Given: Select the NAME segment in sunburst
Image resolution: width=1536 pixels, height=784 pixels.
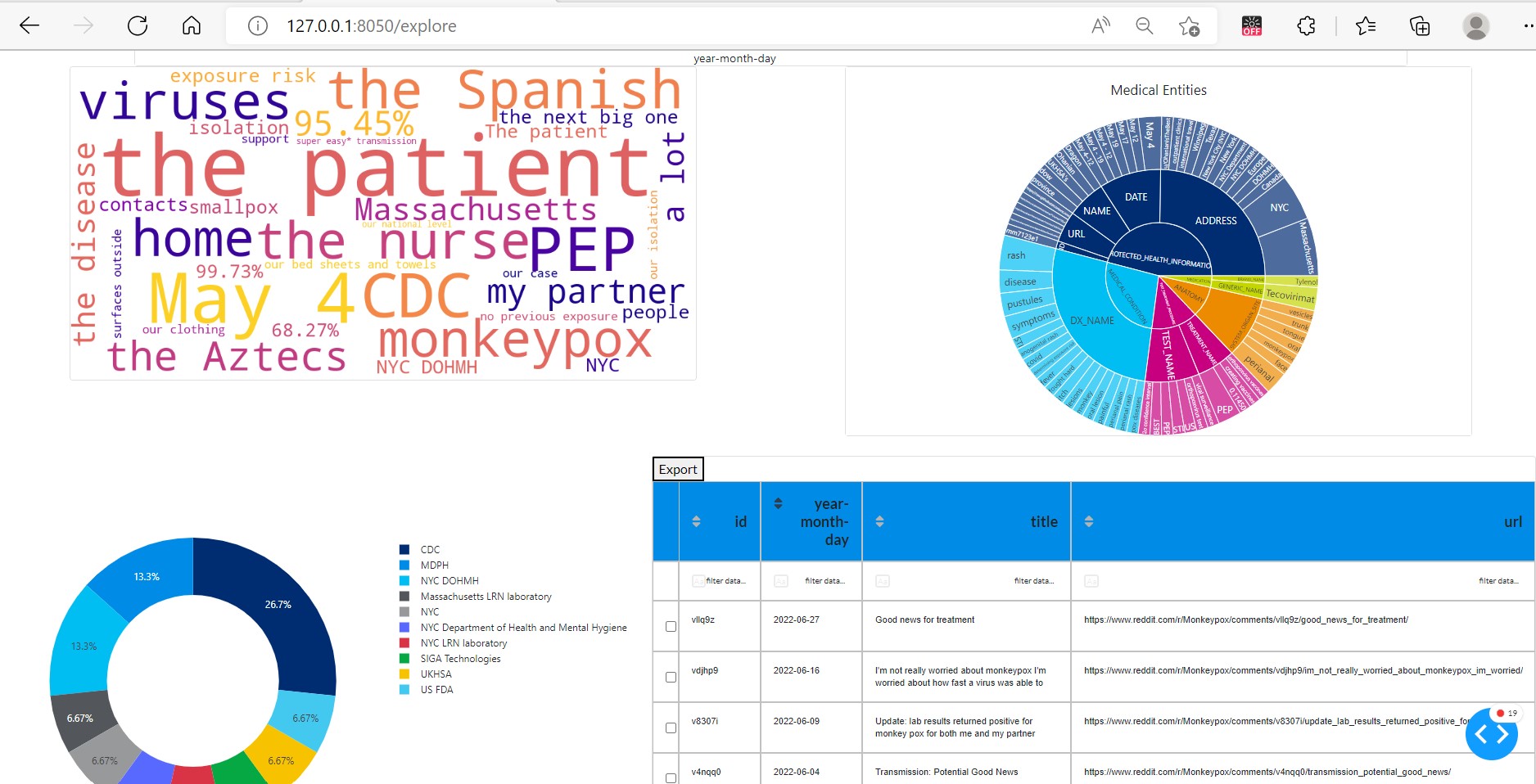Looking at the screenshot, I should click(1097, 211).
